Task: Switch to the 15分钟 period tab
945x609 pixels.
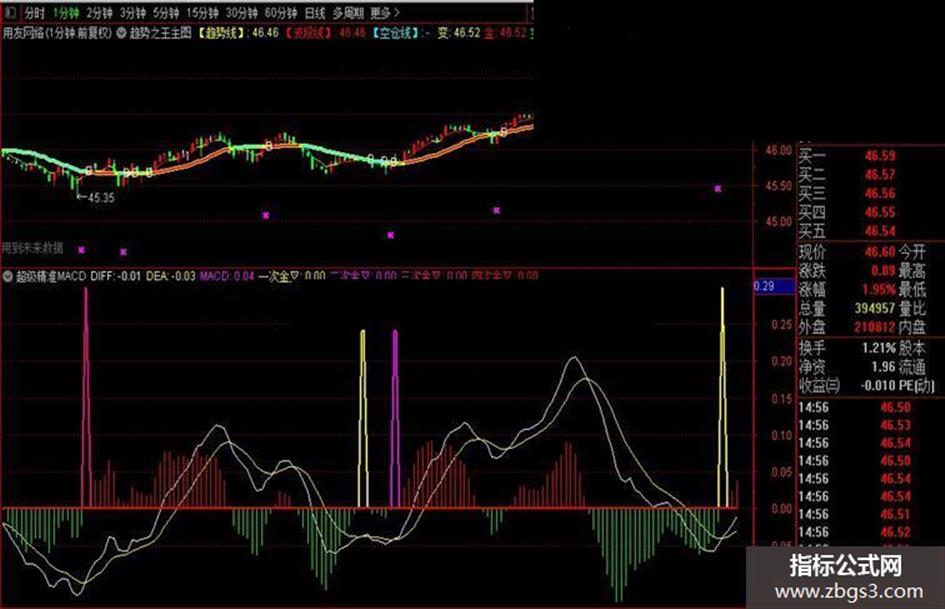Action: 202,13
